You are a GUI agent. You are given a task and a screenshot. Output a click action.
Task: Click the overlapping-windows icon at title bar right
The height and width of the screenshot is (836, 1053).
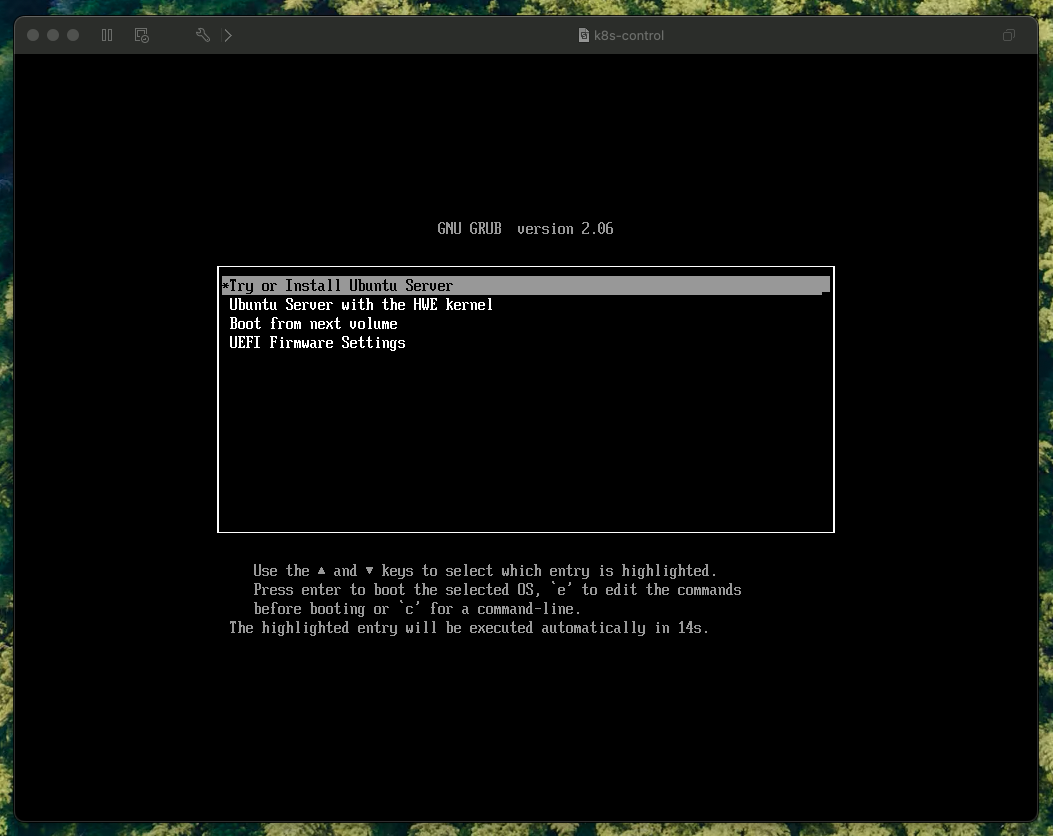(x=1009, y=36)
